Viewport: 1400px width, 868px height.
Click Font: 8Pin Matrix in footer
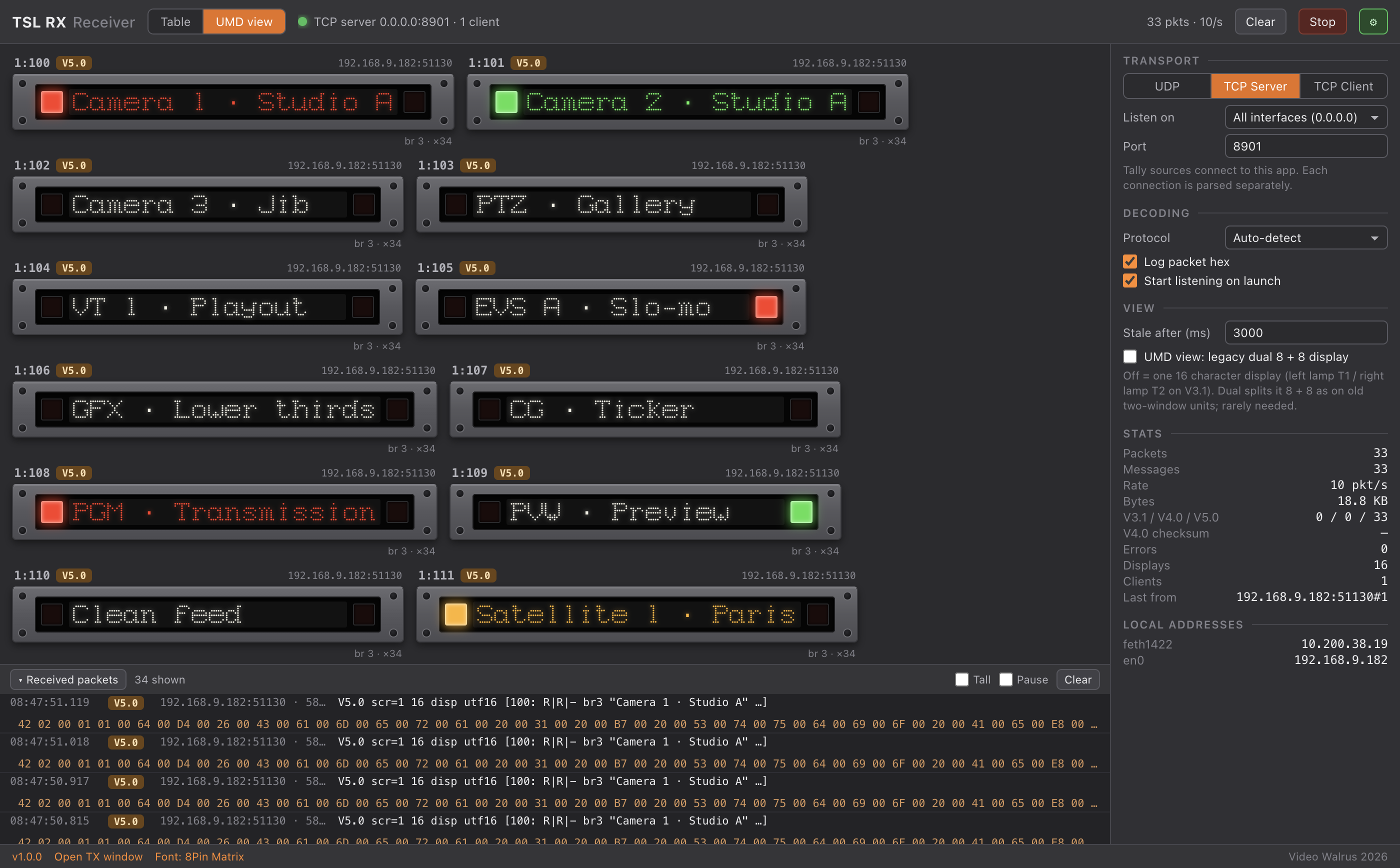point(199,856)
